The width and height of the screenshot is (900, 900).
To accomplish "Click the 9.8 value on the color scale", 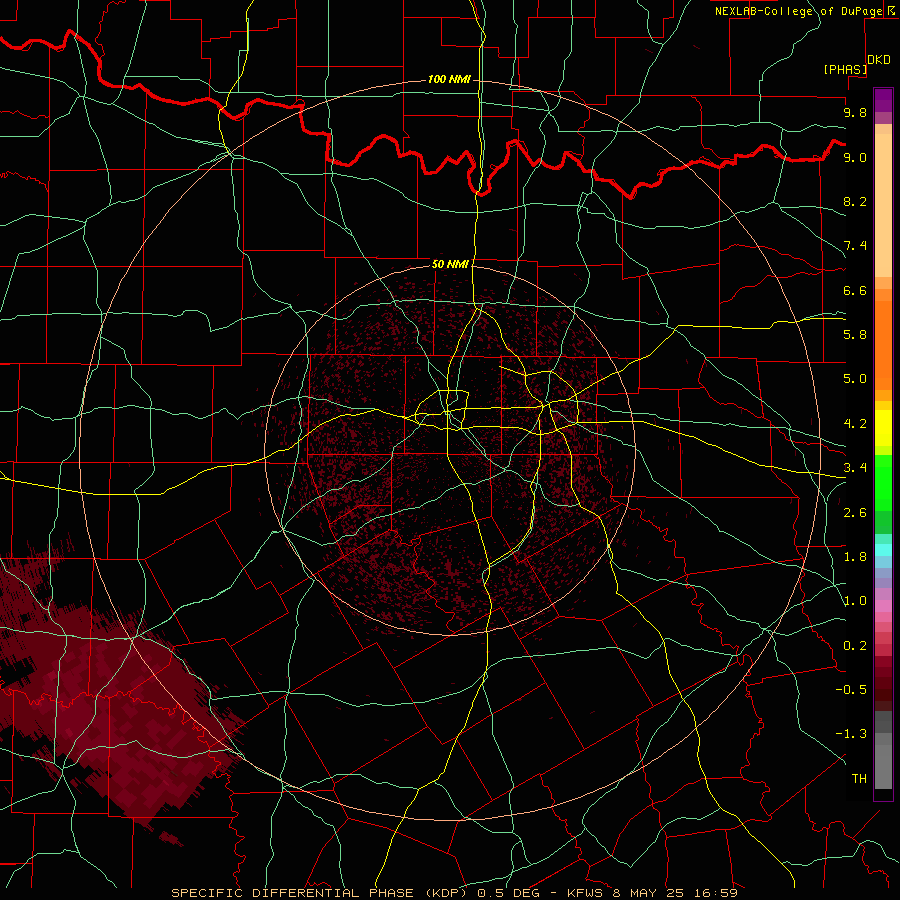I will pyautogui.click(x=855, y=112).
